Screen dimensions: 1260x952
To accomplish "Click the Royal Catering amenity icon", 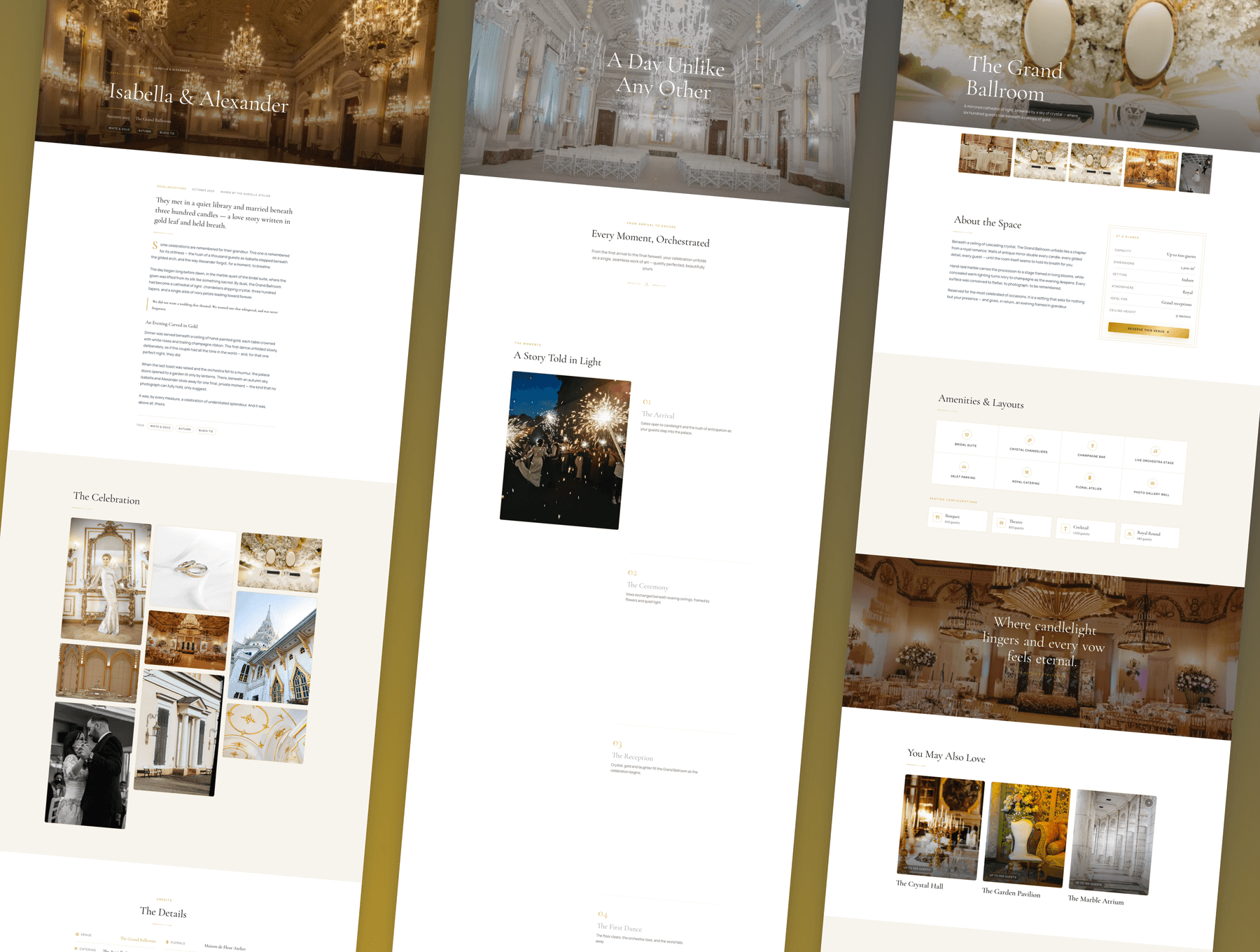I will click(x=1027, y=472).
